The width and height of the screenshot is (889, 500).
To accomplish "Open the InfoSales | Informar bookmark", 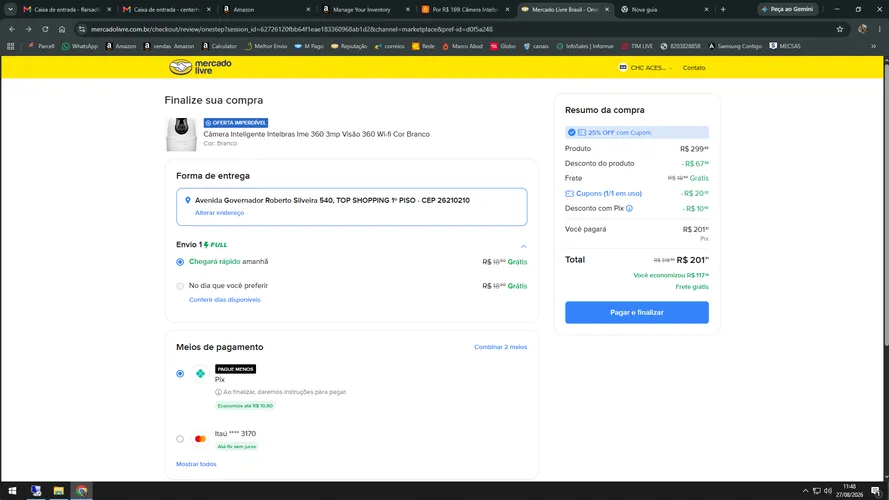I will 585,46.
